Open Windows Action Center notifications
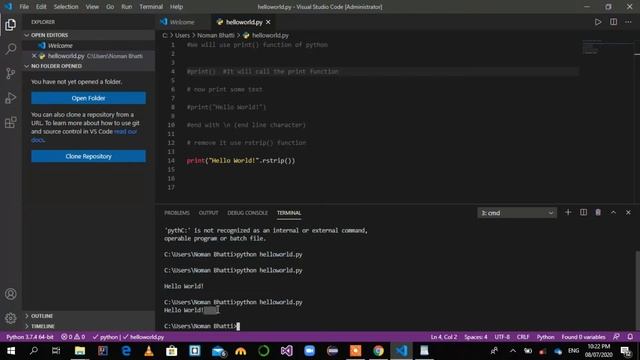 (626, 351)
